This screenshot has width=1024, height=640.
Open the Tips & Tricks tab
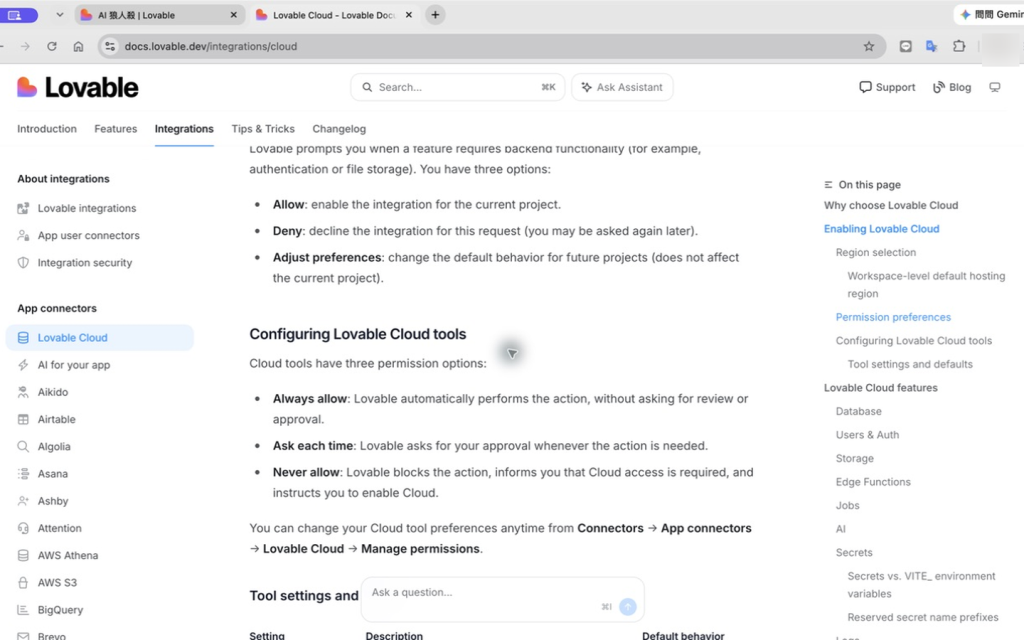[263, 129]
